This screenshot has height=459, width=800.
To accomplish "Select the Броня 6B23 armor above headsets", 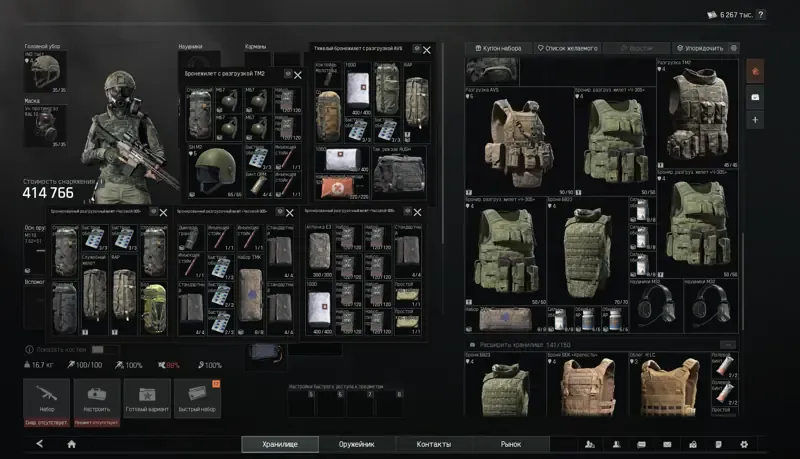I will (x=587, y=251).
